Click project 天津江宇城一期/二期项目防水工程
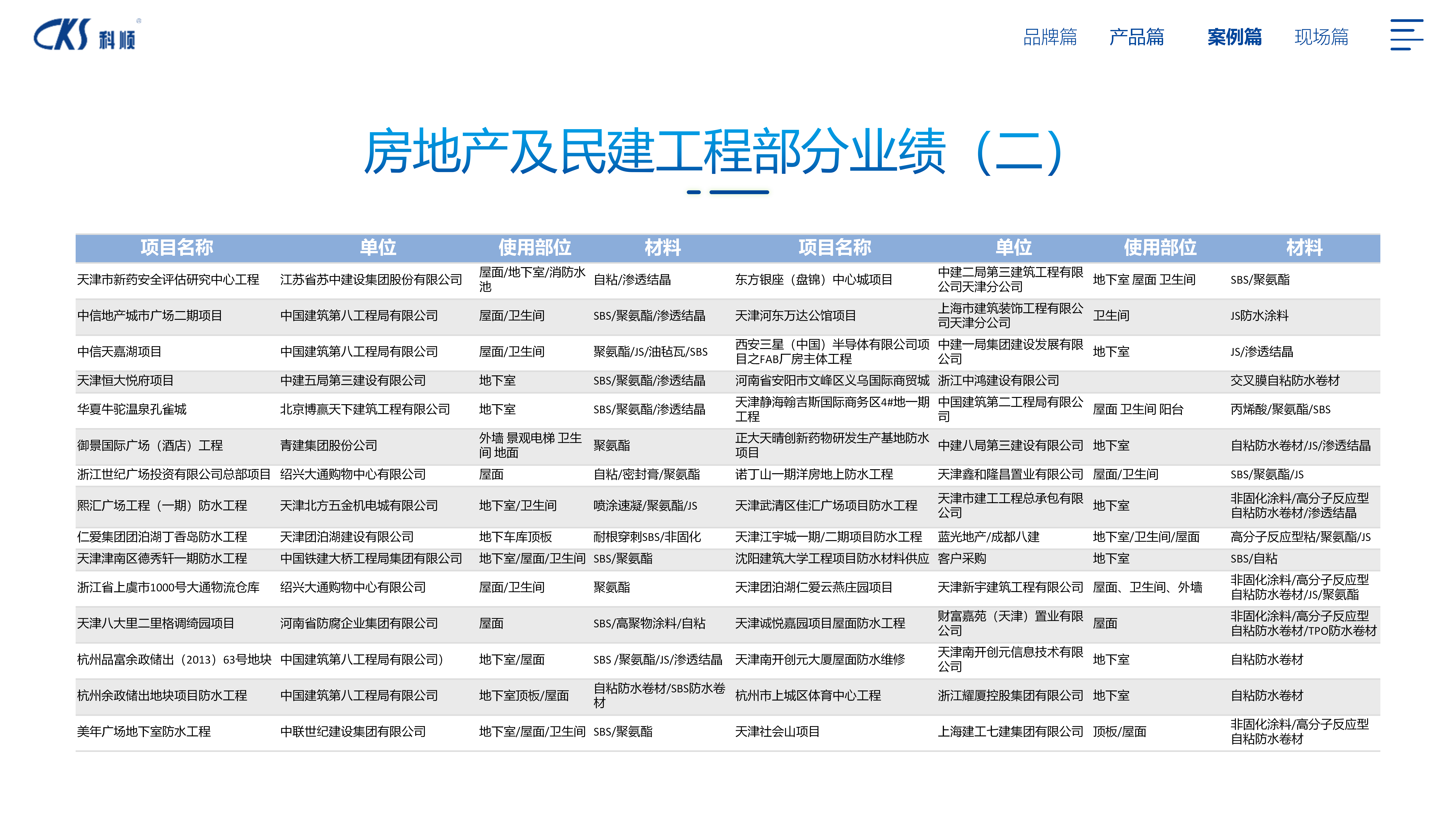The height and width of the screenshot is (819, 1456). [829, 537]
